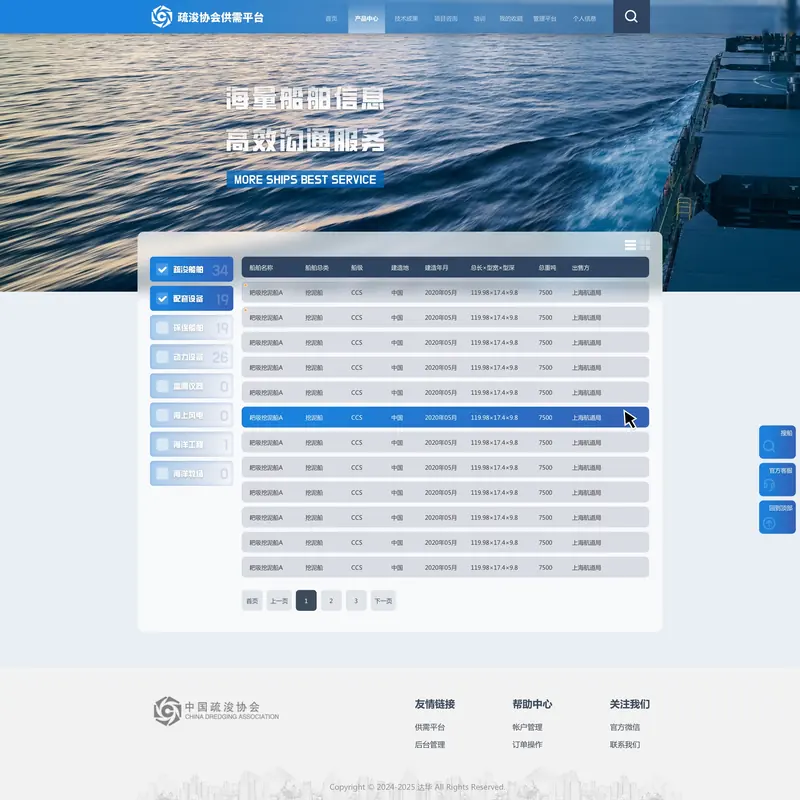The width and height of the screenshot is (800, 800).
Task: Open the 管理平台 nav item
Action: [x=544, y=18]
